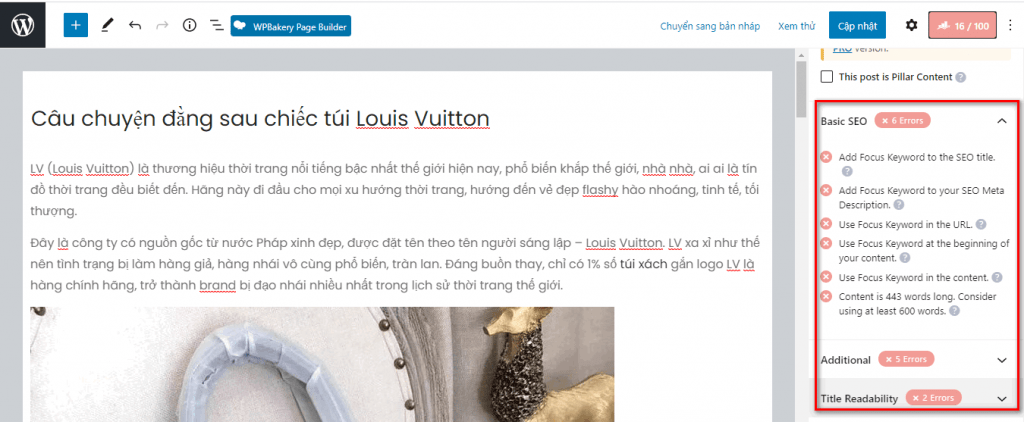Open settings gear icon
Image resolution: width=1024 pixels, height=422 pixels.
912,25
